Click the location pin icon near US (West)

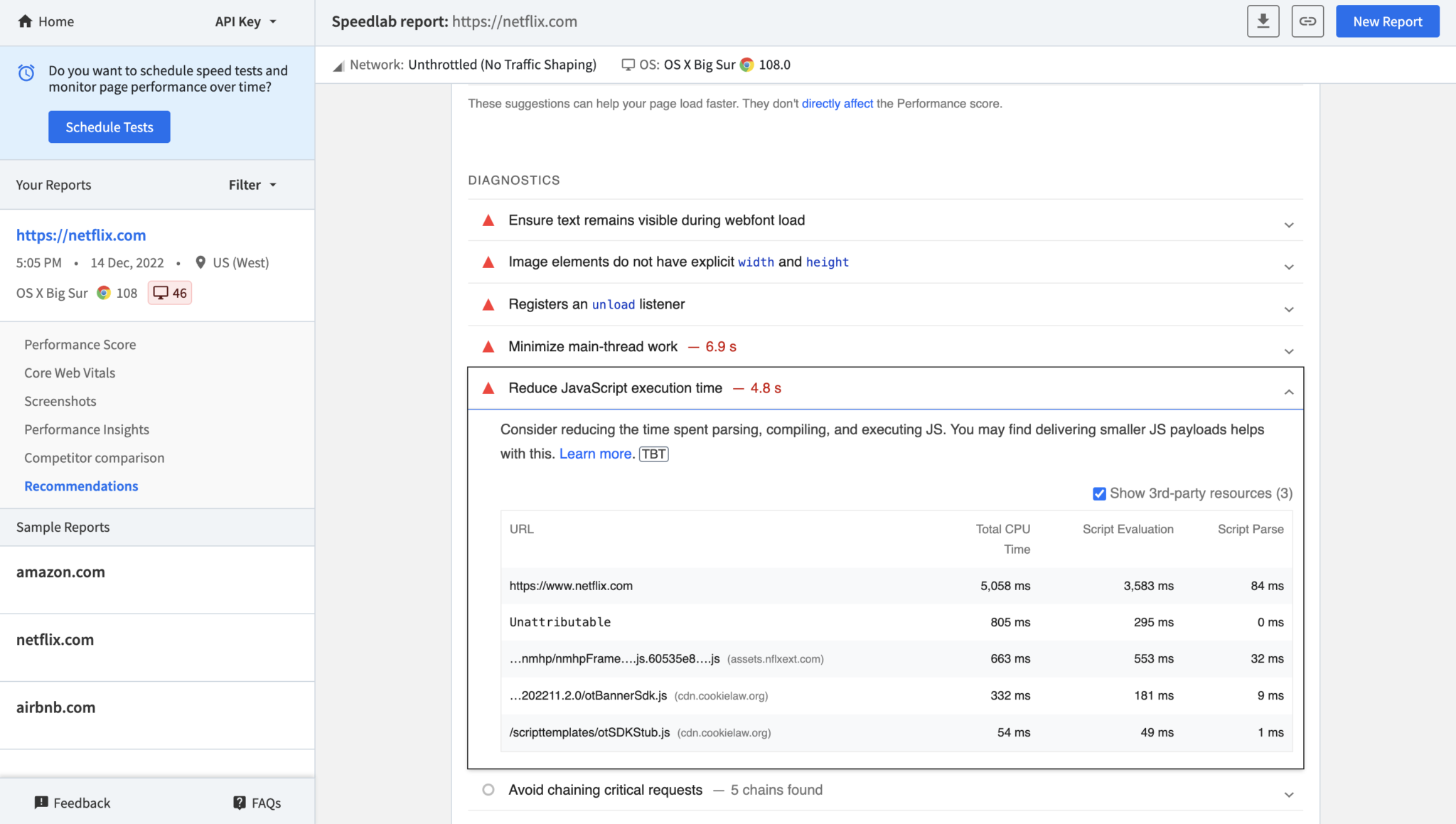click(201, 262)
